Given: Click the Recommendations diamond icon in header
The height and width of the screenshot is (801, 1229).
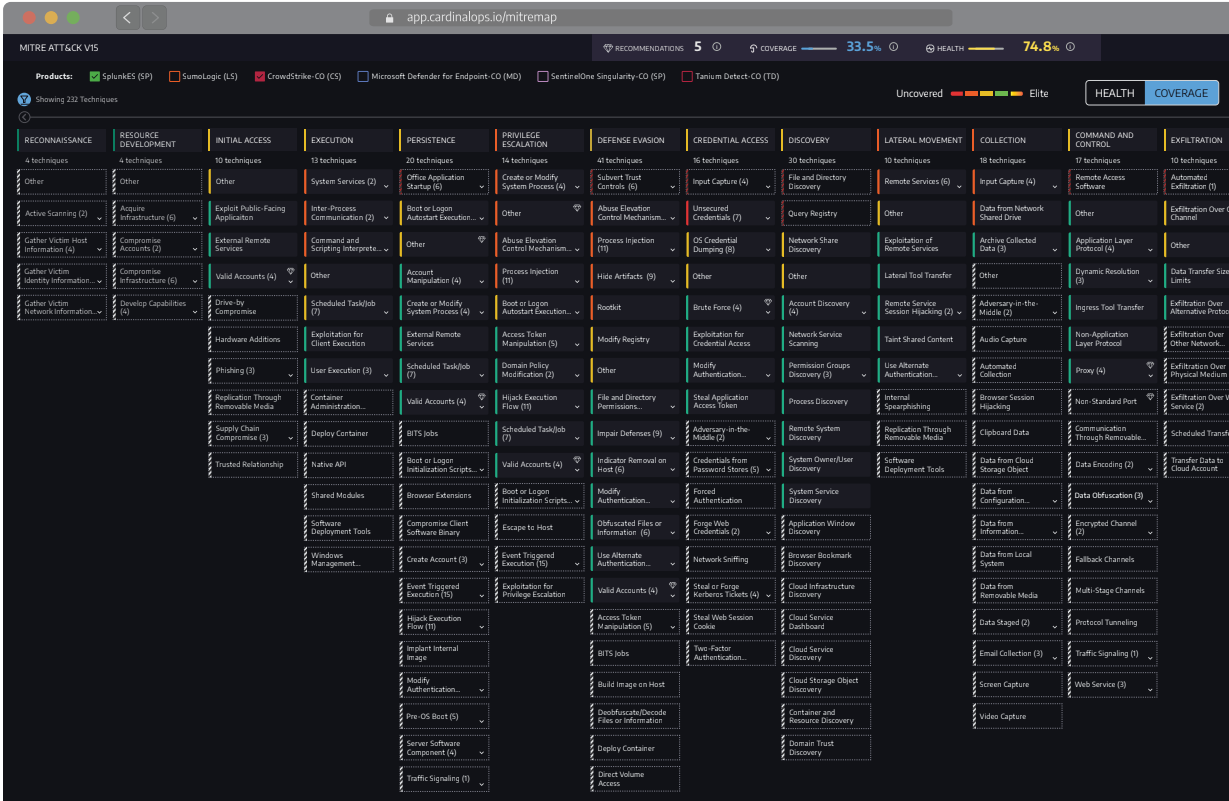Looking at the screenshot, I should coord(608,48).
